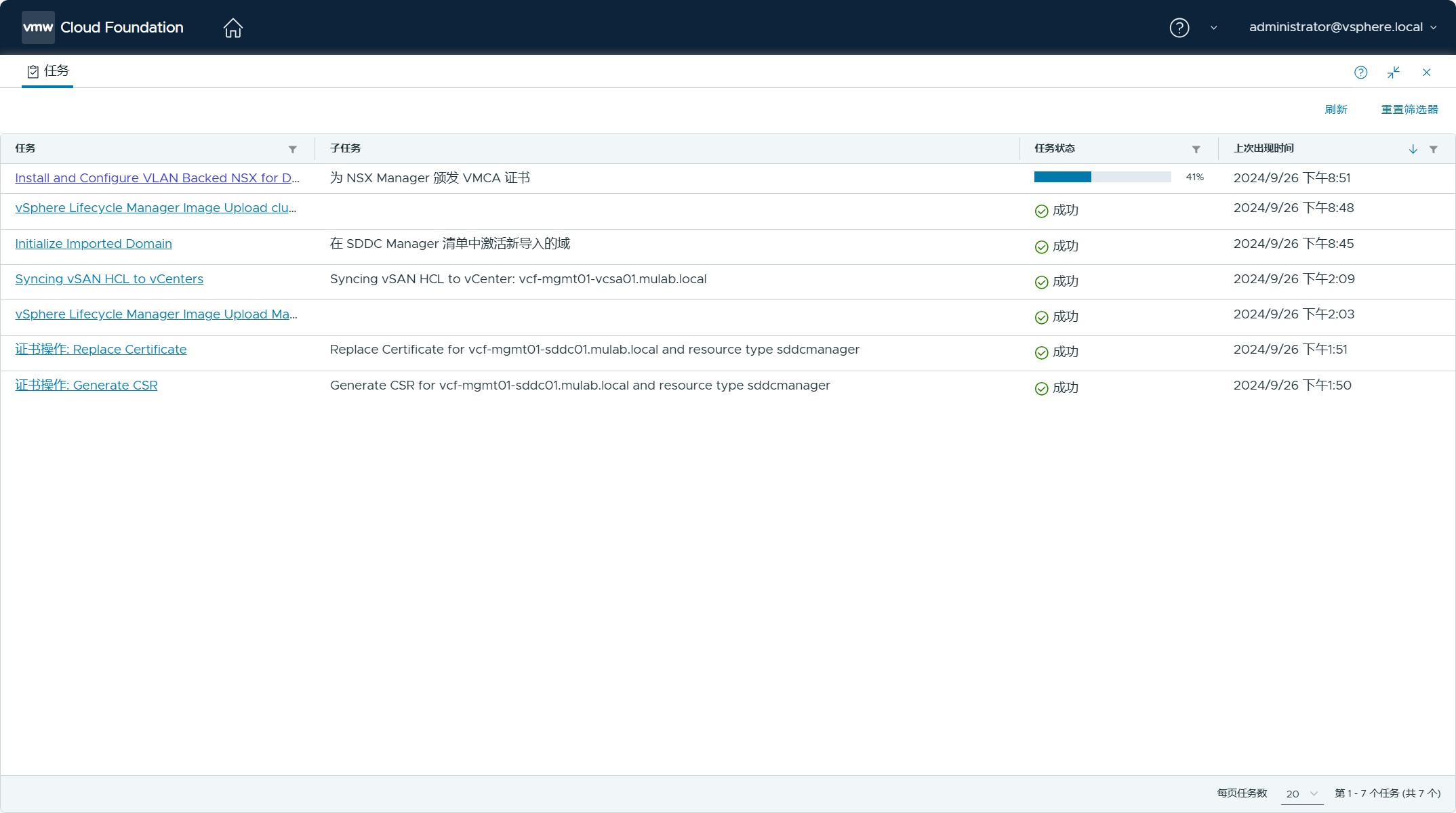
Task: Click the 任务 column filter icon
Action: [293, 149]
